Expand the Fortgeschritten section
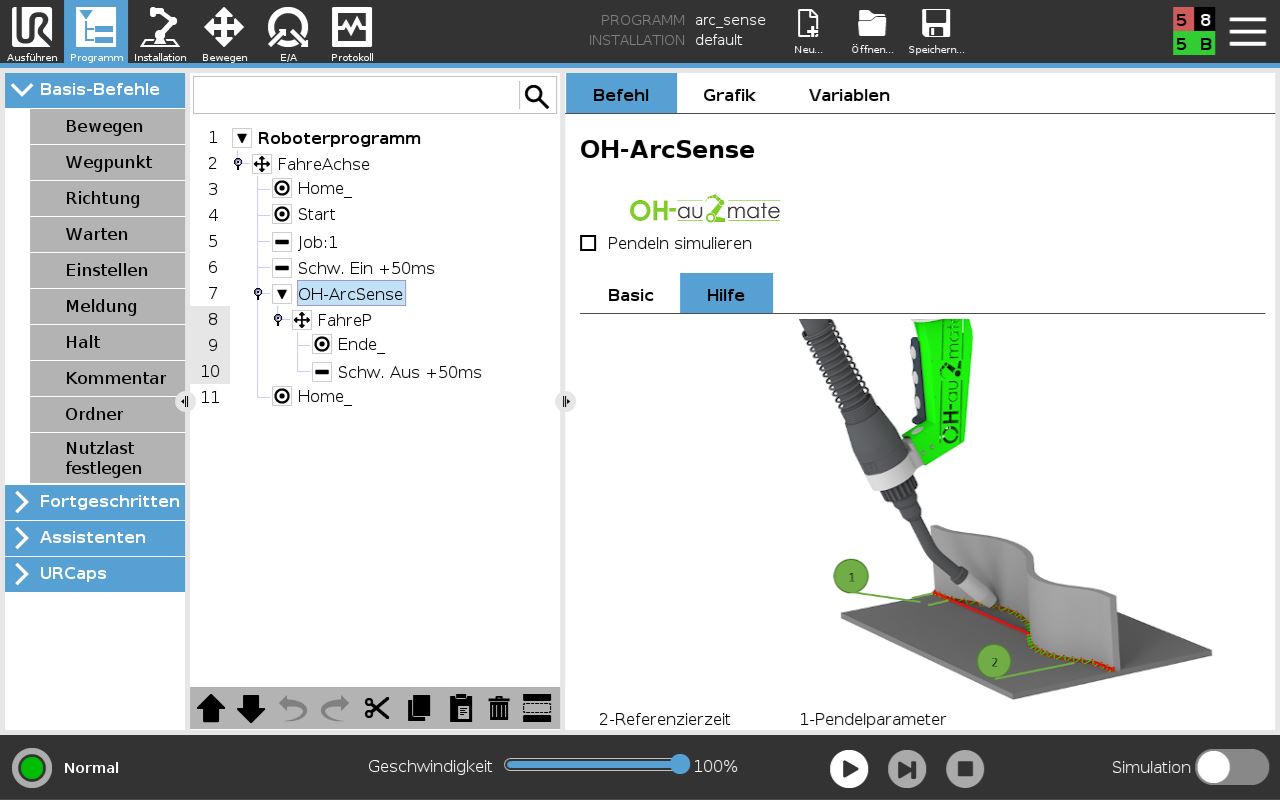 95,501
